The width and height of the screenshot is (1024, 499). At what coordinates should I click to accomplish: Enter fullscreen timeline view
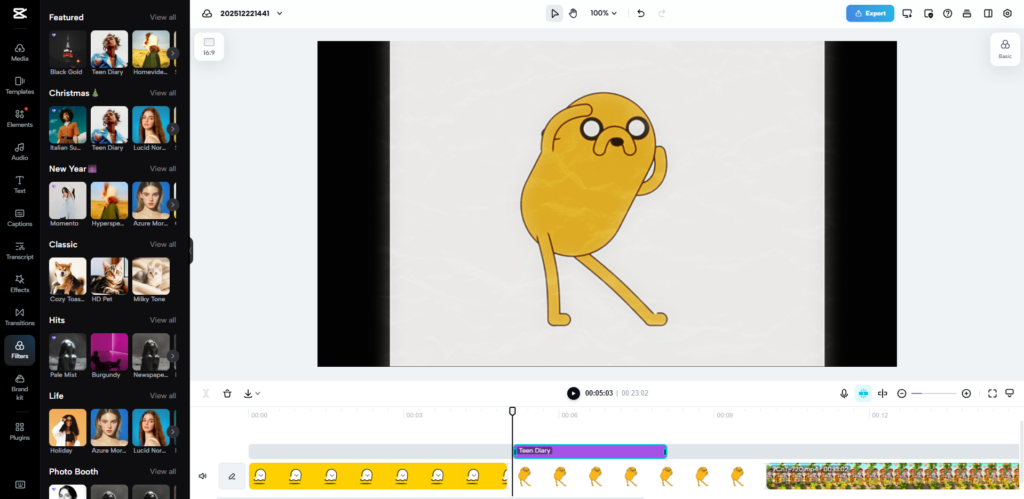(x=992, y=394)
